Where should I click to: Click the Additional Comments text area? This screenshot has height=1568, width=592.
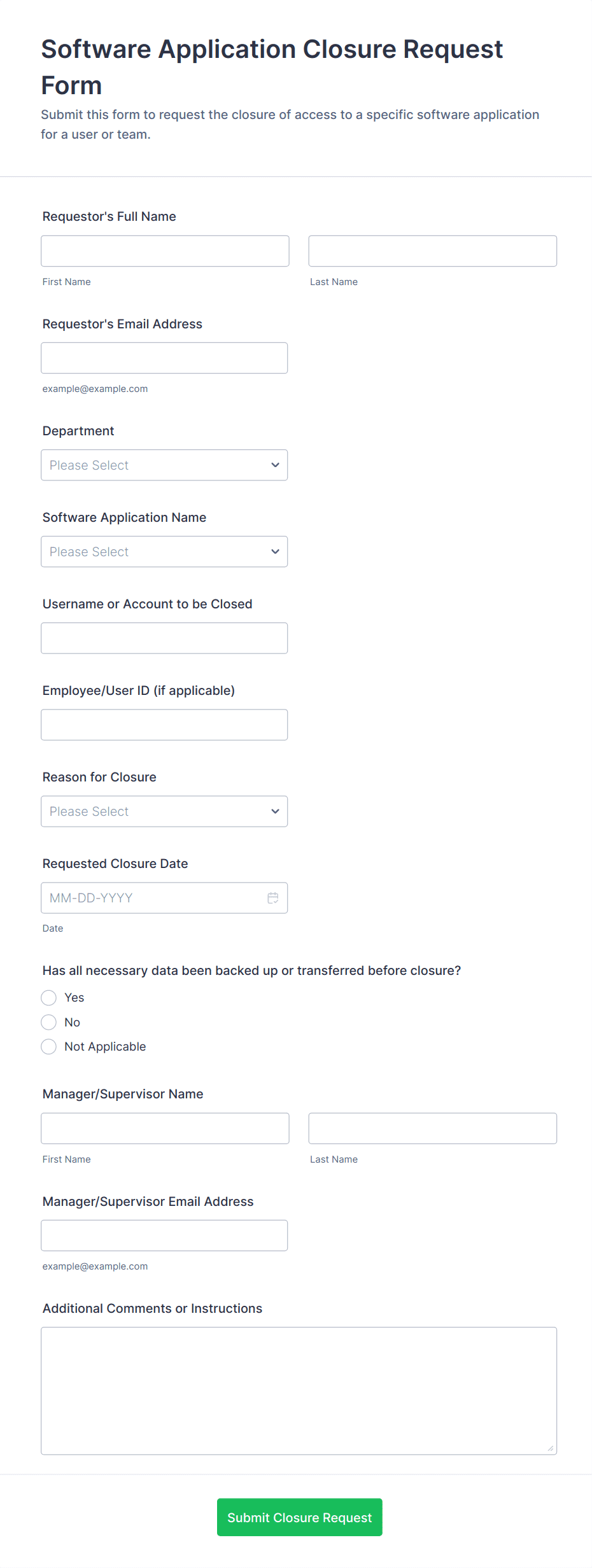coord(299,1390)
